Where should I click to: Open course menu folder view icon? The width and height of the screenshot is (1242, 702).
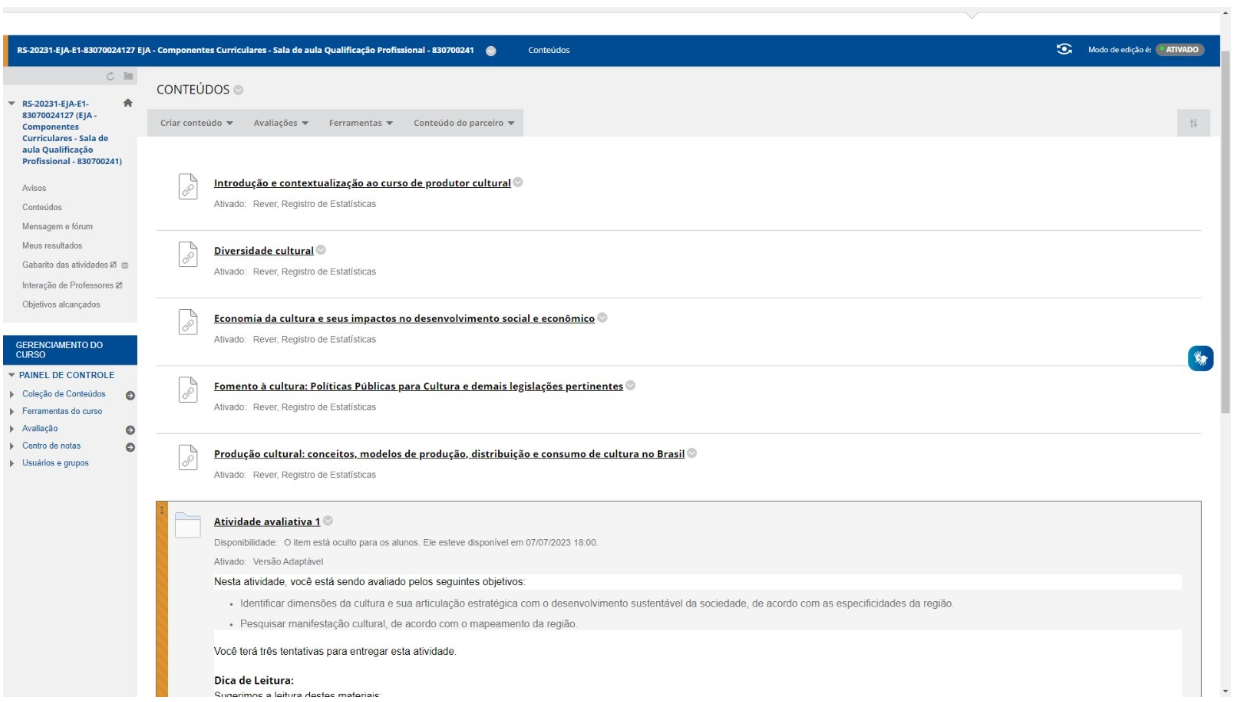[x=128, y=76]
